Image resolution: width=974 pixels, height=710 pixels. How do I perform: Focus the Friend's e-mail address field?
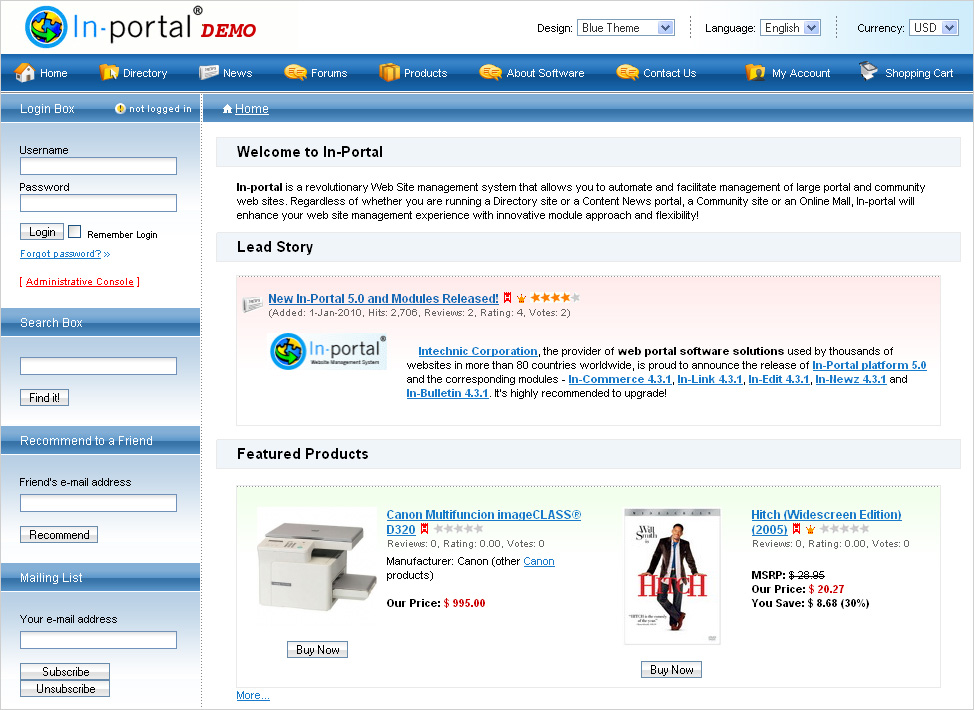click(98, 503)
